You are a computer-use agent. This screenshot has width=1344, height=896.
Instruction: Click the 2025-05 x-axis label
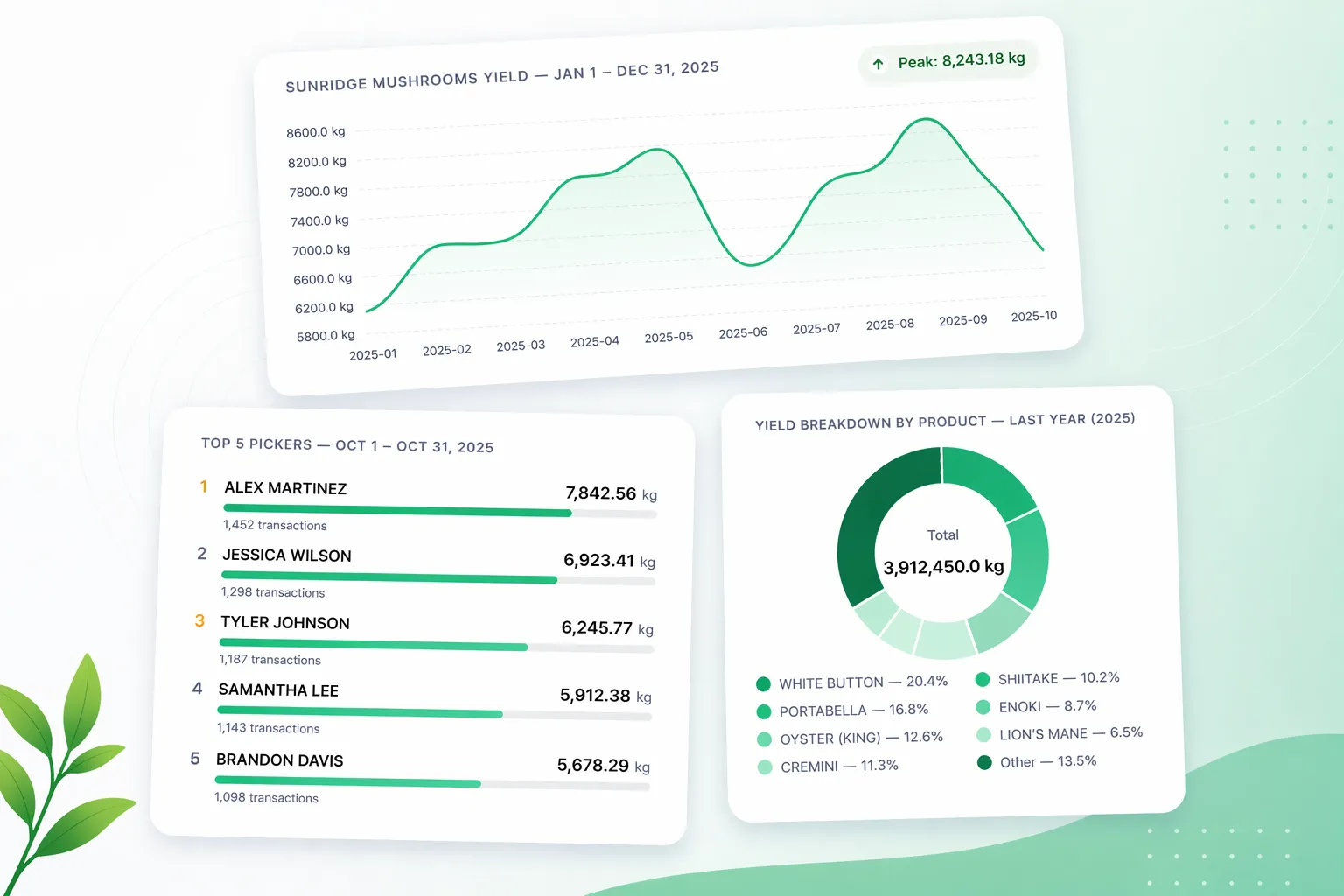(x=668, y=337)
